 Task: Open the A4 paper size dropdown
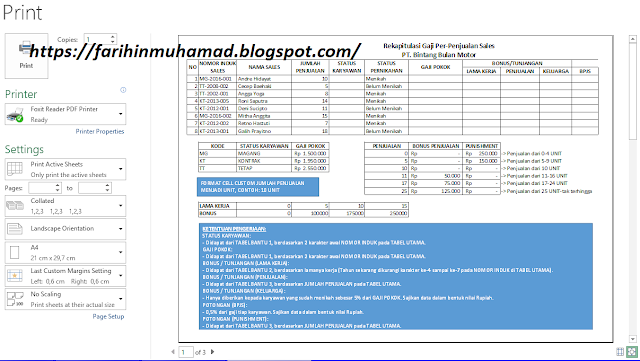point(65,252)
